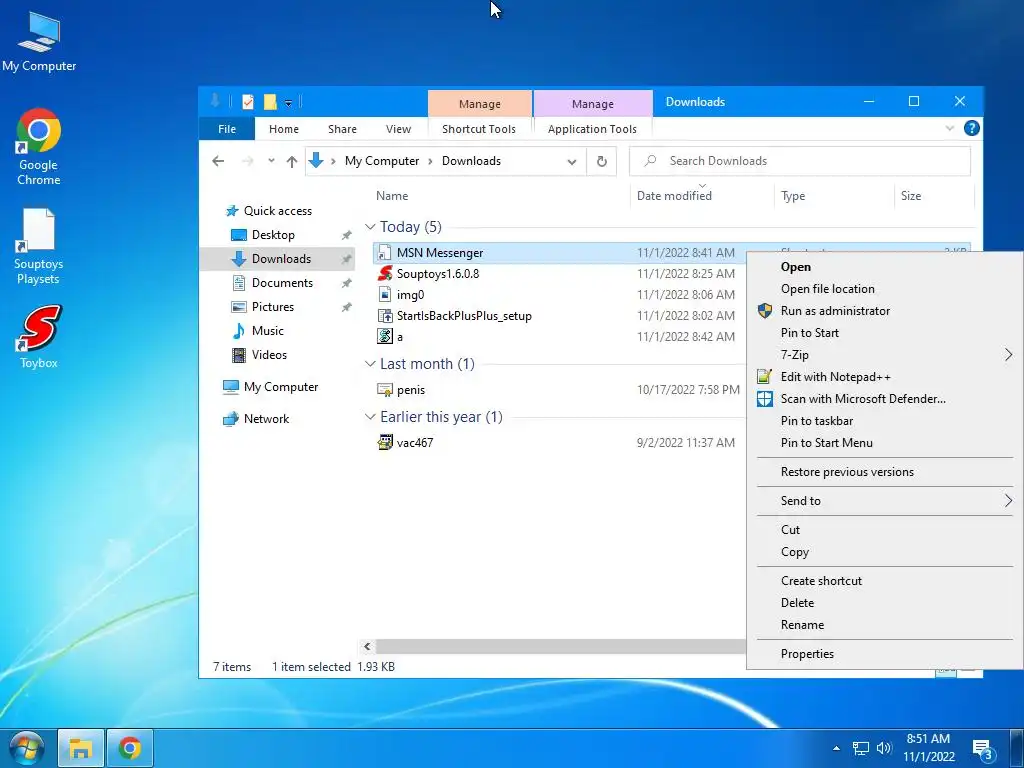
Task: Open the Application Tools tab
Action: tap(592, 129)
